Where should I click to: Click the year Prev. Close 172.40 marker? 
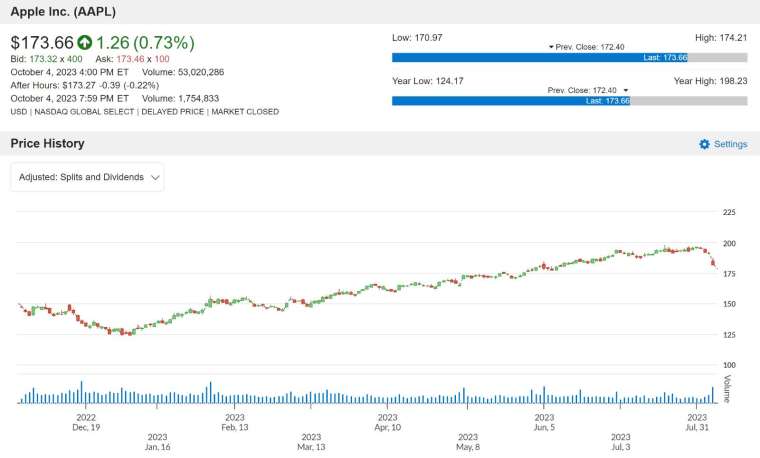coord(587,90)
